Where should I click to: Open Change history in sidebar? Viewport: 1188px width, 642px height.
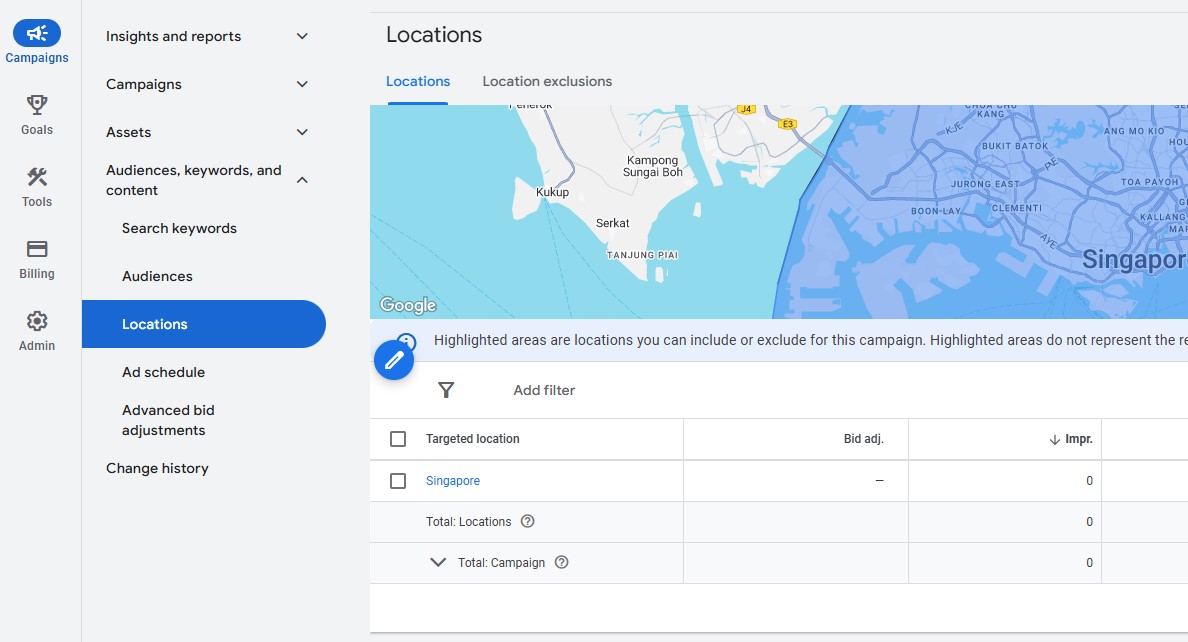(x=157, y=468)
